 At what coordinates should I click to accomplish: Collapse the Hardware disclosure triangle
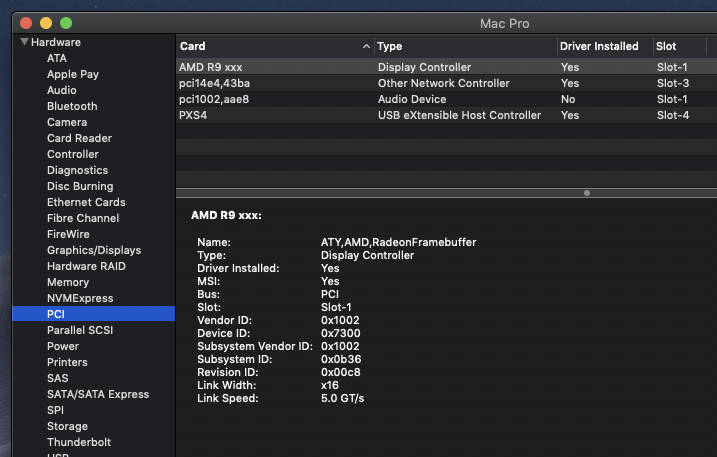(24, 42)
